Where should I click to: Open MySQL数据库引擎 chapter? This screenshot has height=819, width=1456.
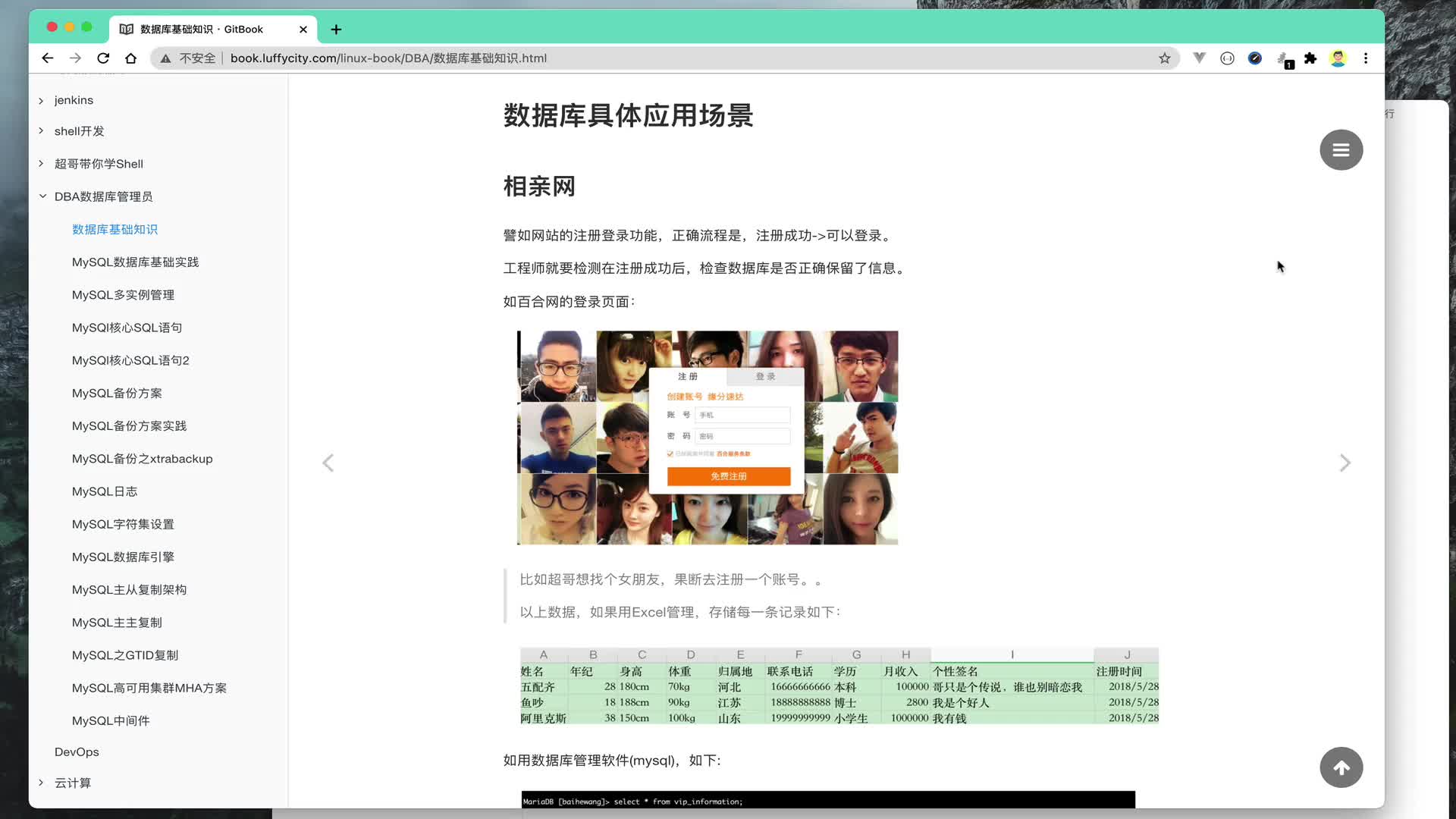123,557
